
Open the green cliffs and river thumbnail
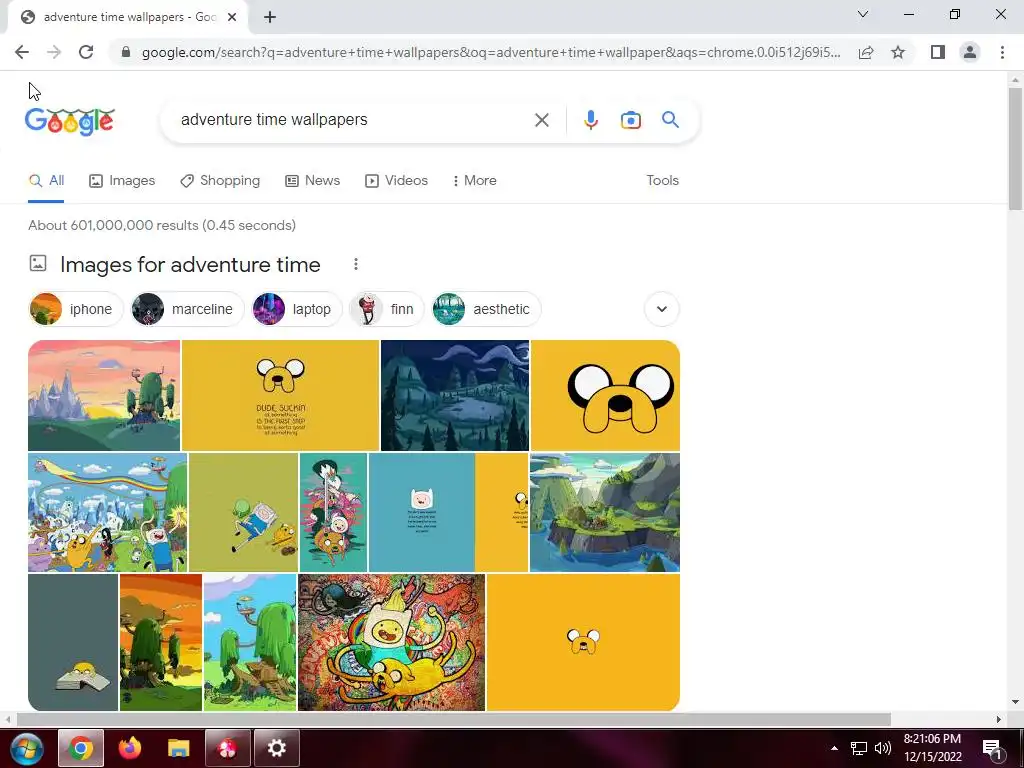[605, 513]
